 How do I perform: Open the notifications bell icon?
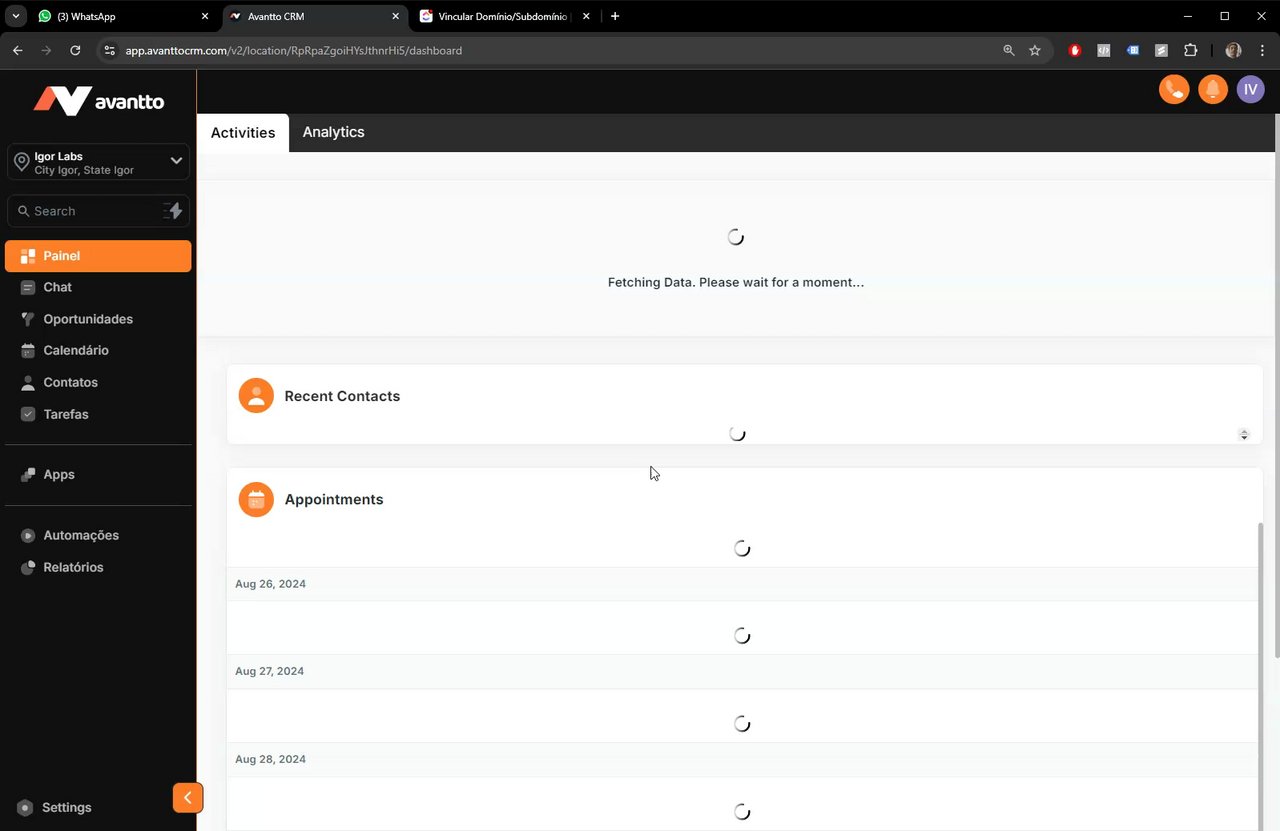pos(1212,89)
